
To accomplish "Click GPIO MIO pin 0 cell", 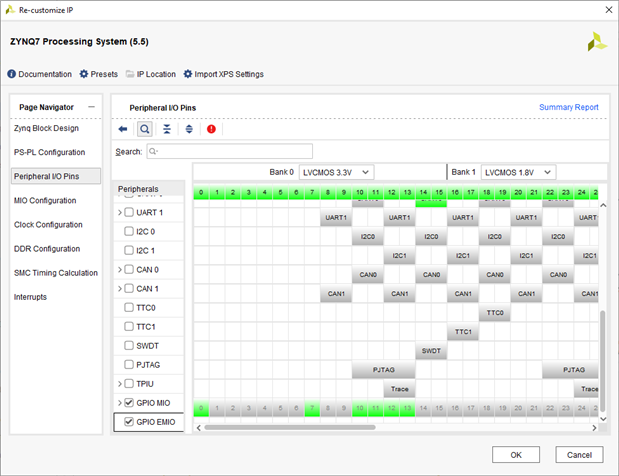I will (201, 408).
